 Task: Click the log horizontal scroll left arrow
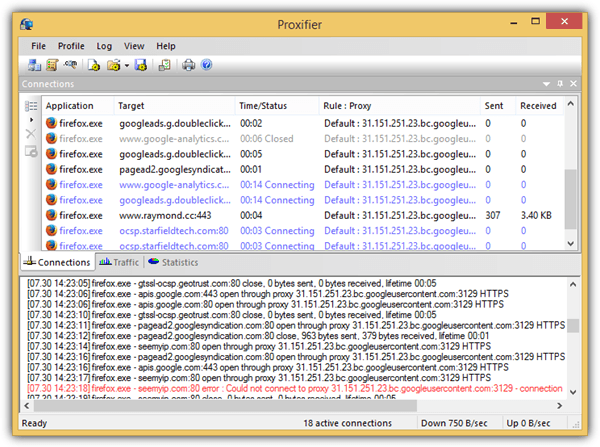27,405
